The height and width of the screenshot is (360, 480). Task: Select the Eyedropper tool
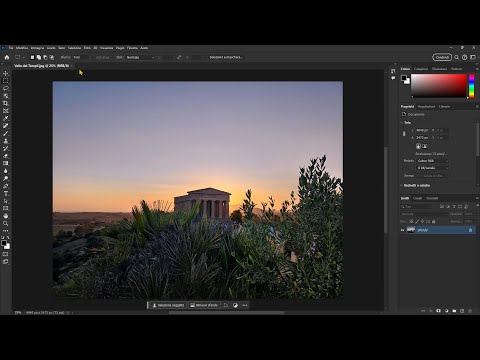[6, 118]
